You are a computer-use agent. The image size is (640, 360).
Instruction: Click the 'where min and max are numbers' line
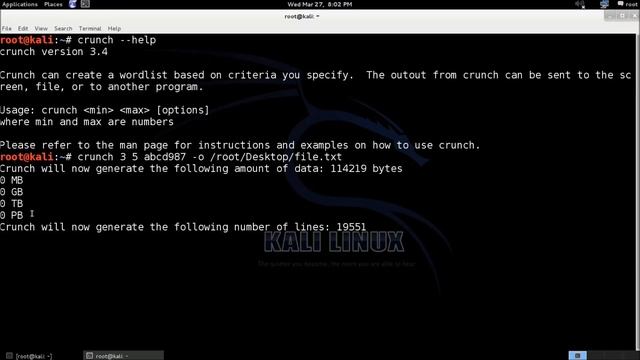87,122
